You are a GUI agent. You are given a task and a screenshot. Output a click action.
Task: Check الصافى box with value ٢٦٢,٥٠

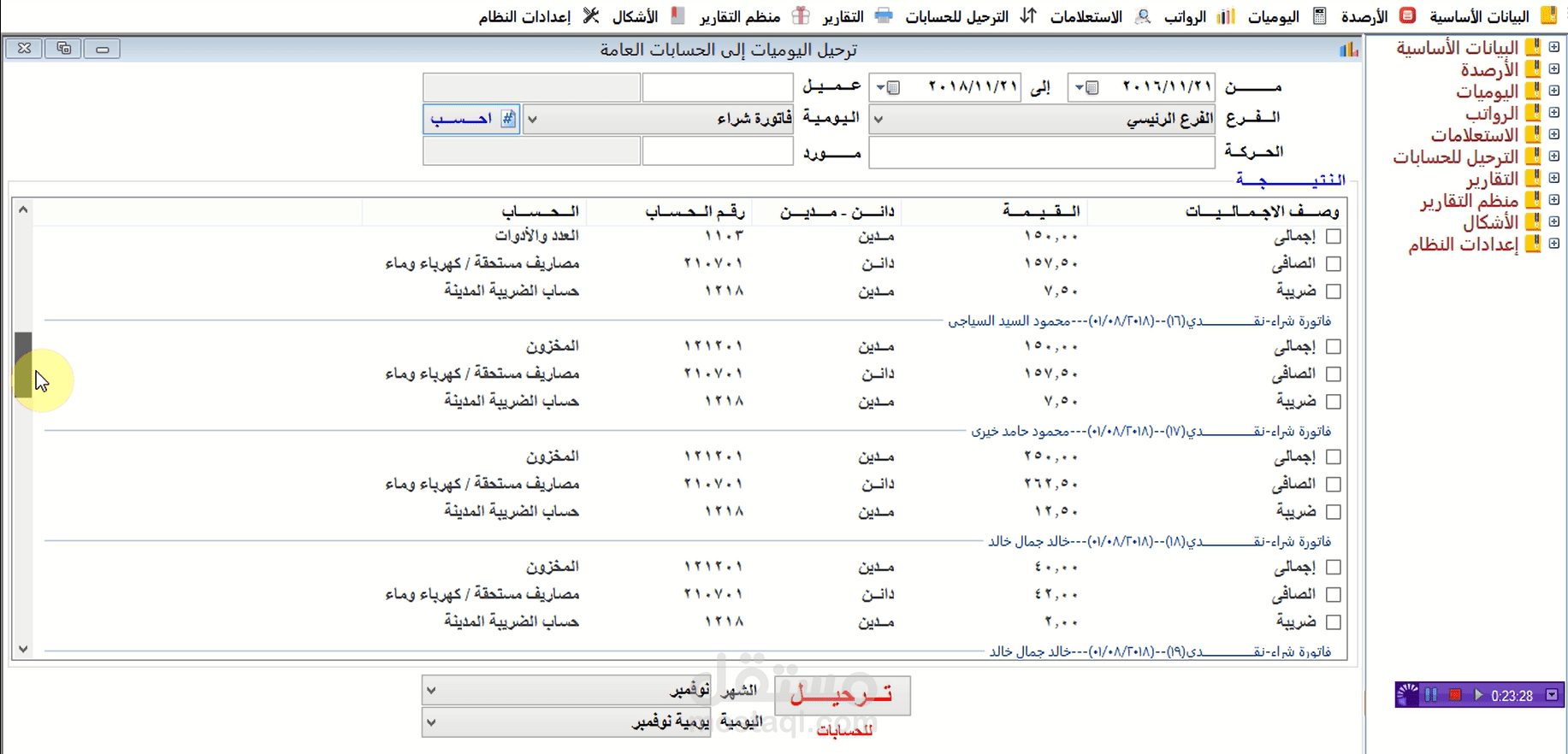(1333, 484)
